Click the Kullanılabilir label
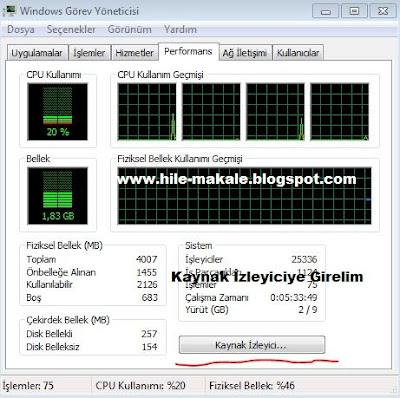The height and width of the screenshot is (398, 400). [x=50, y=285]
